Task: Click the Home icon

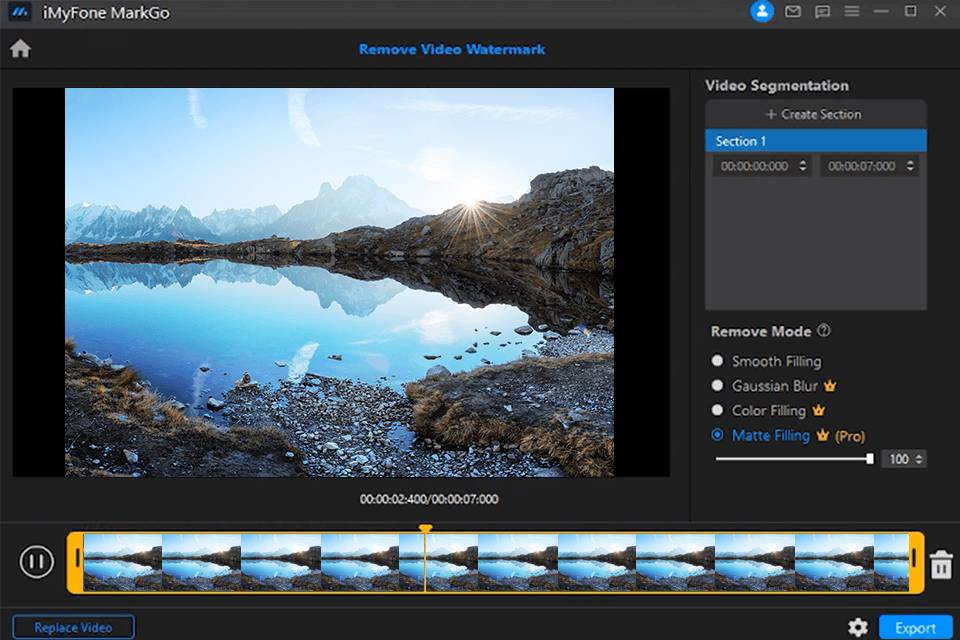Action: pos(20,49)
